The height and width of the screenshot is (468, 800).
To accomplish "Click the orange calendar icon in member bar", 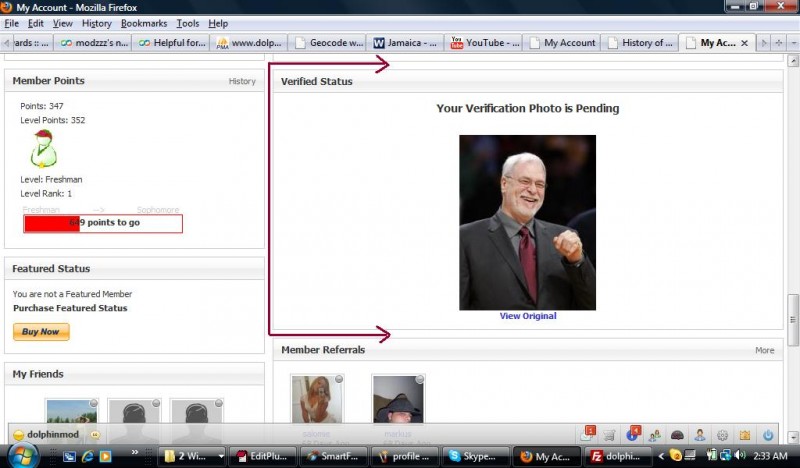I will click(745, 435).
